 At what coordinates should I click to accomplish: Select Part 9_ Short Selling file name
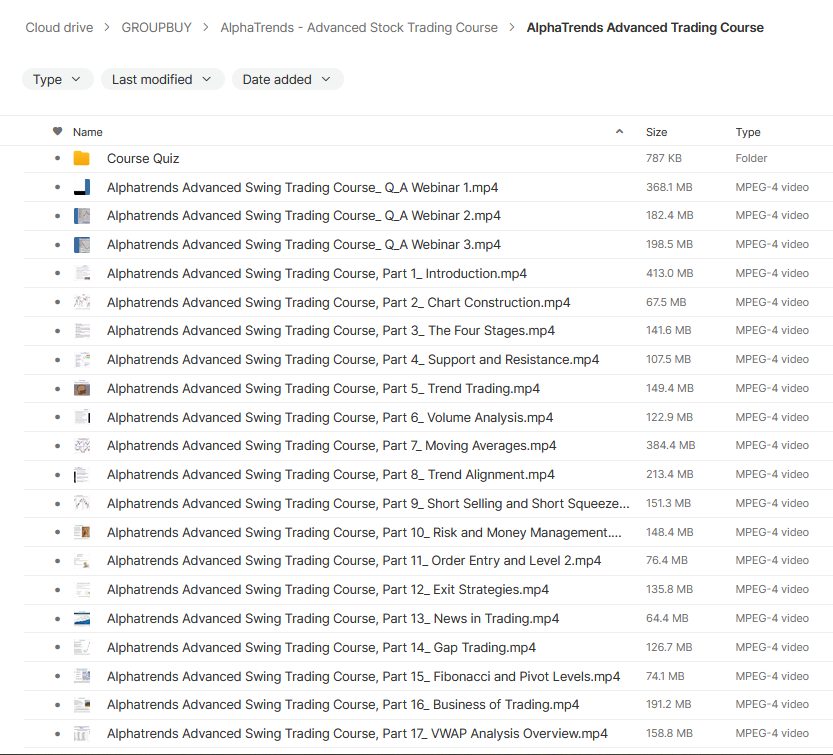tap(368, 503)
